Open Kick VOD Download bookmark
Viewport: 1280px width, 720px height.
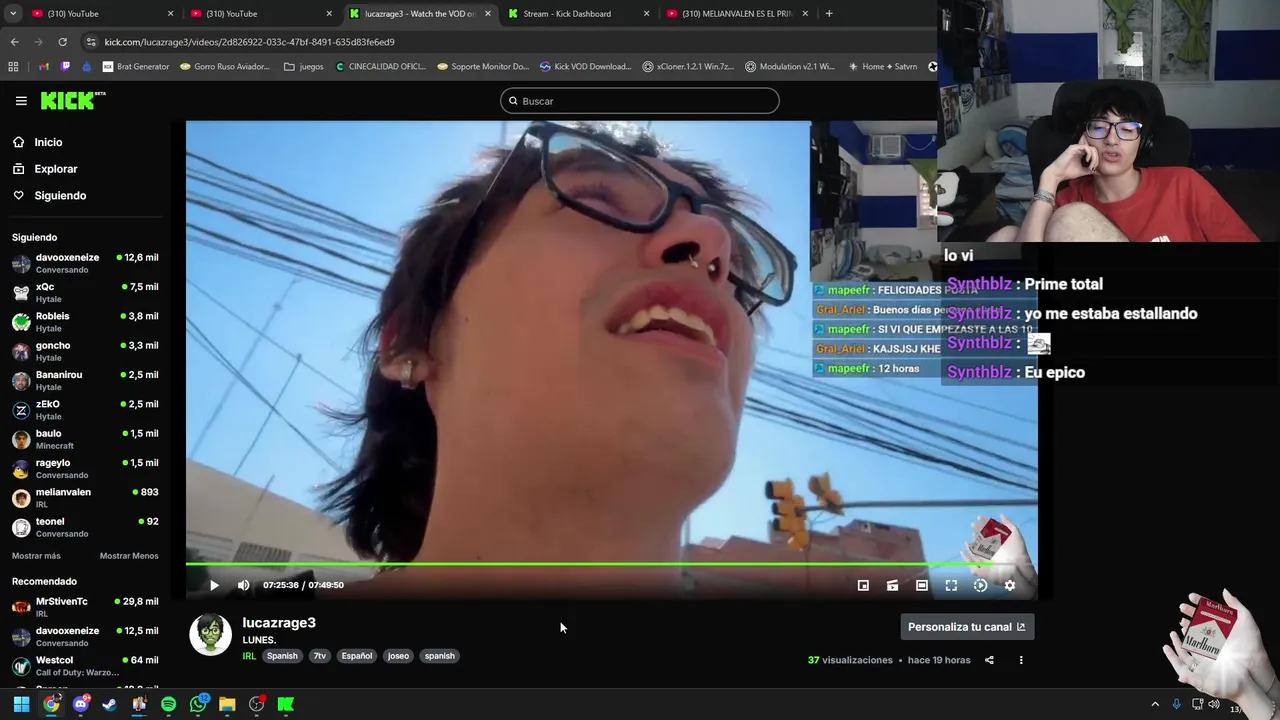(x=585, y=67)
